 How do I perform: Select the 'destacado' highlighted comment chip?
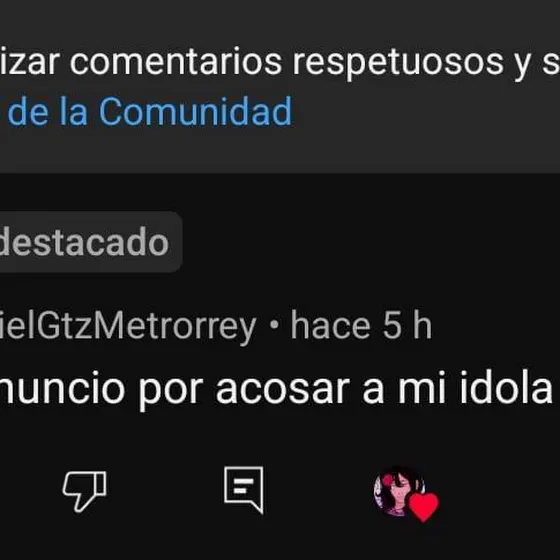[x=89, y=242]
